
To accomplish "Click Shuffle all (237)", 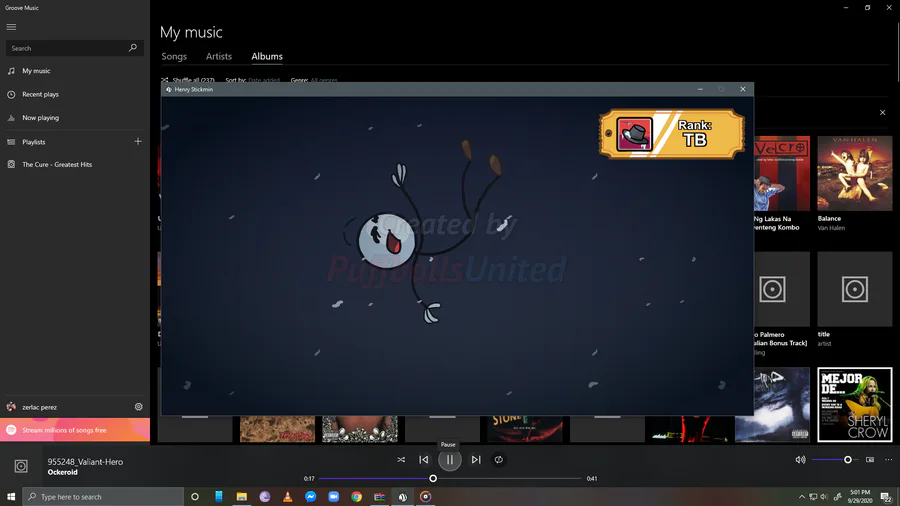I will (x=188, y=80).
